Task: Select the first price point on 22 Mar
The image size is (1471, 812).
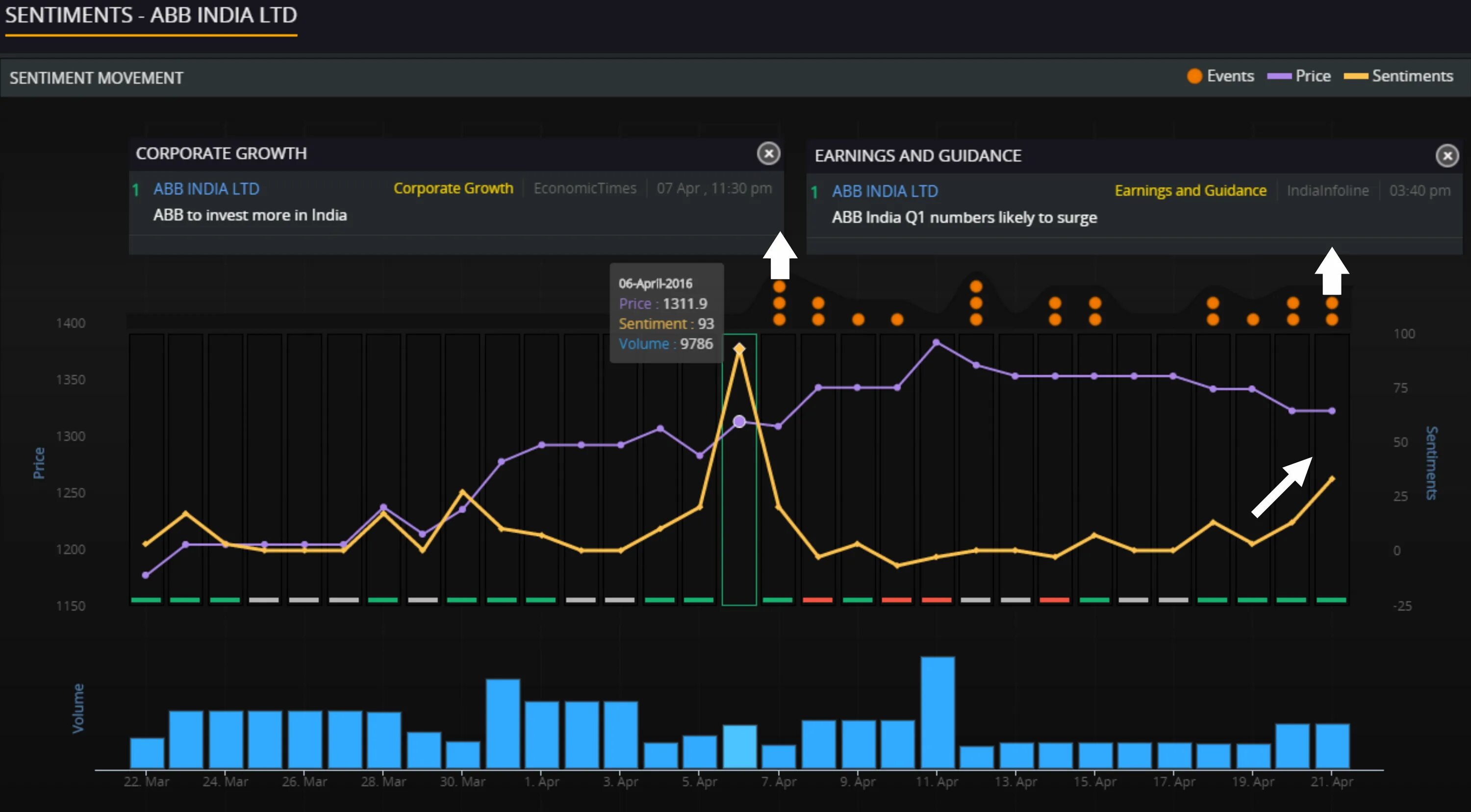Action: [146, 576]
